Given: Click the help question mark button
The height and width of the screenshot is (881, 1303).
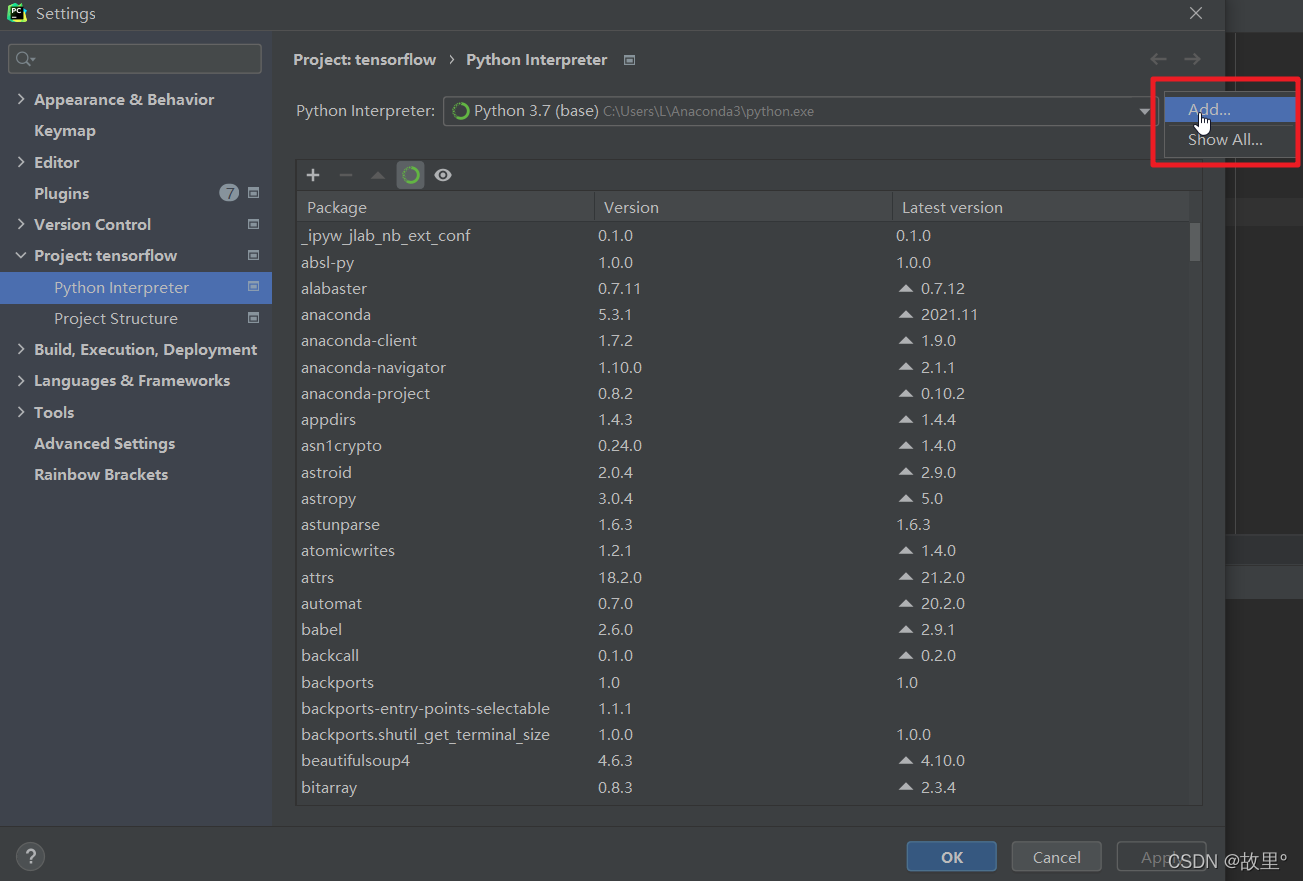Looking at the screenshot, I should pyautogui.click(x=31, y=856).
